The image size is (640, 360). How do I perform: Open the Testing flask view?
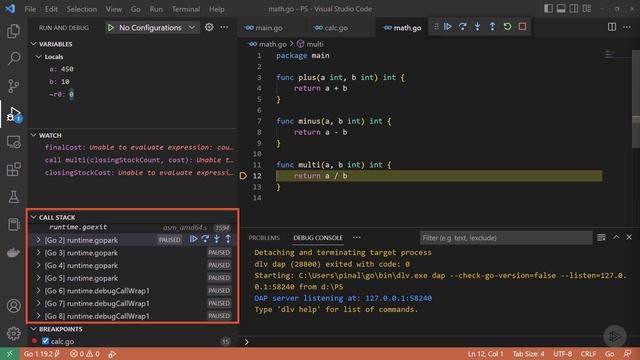pos(13,197)
